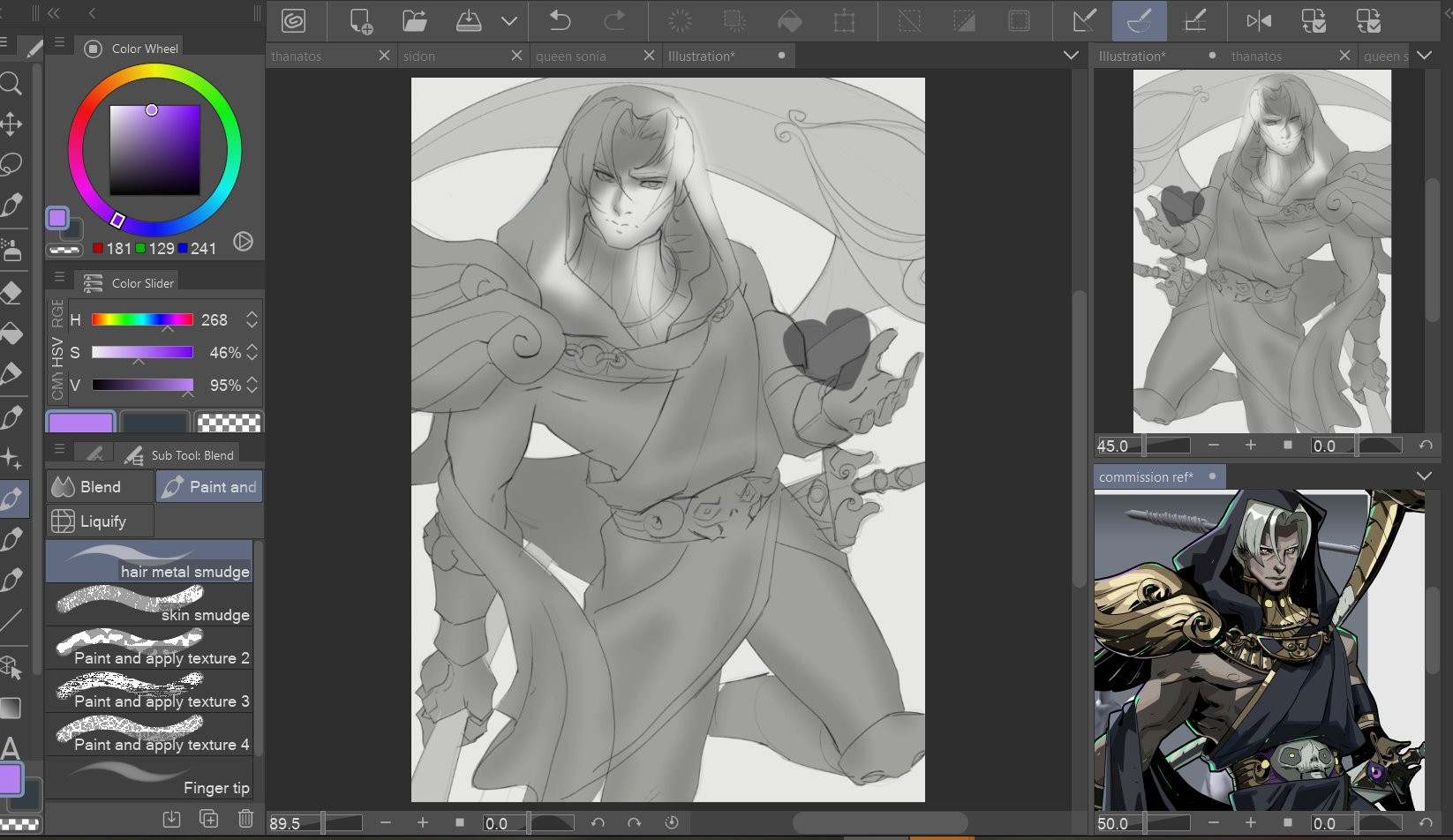Adjust the Saturation slider
This screenshot has width=1453, height=840.
click(x=142, y=352)
